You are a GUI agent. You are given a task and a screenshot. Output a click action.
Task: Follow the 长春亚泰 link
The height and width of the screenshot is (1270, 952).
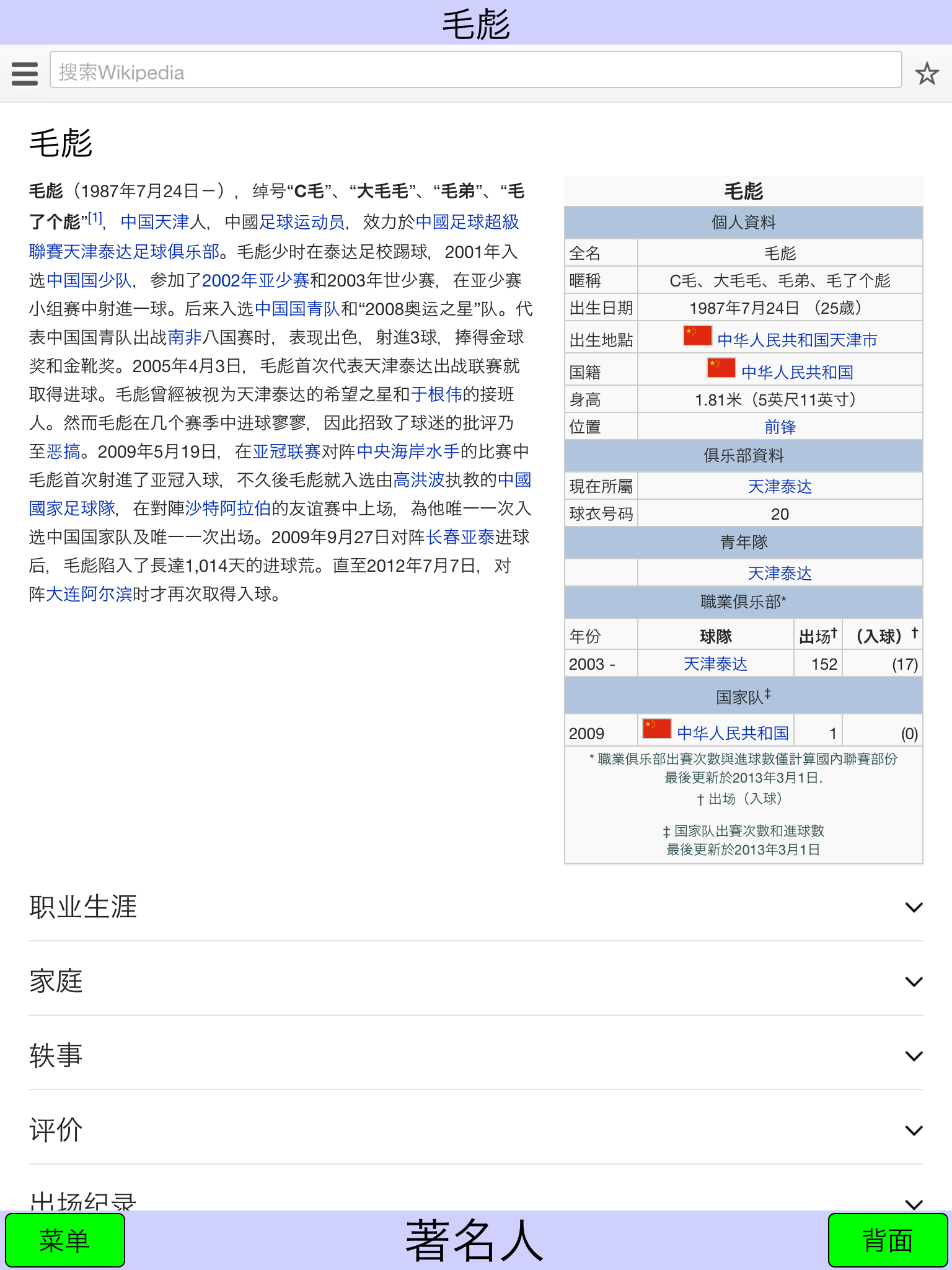(460, 537)
